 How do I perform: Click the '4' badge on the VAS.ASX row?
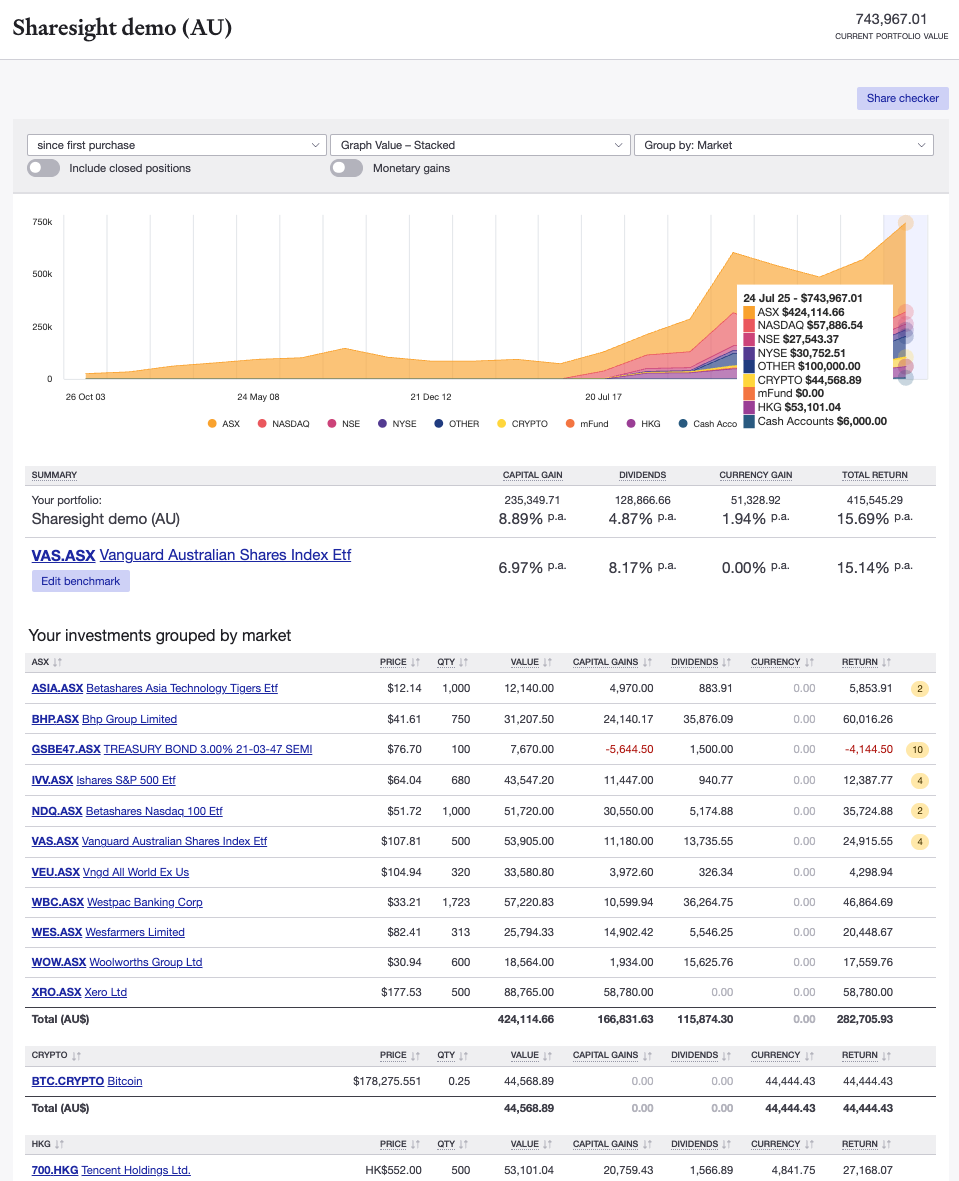coord(918,841)
